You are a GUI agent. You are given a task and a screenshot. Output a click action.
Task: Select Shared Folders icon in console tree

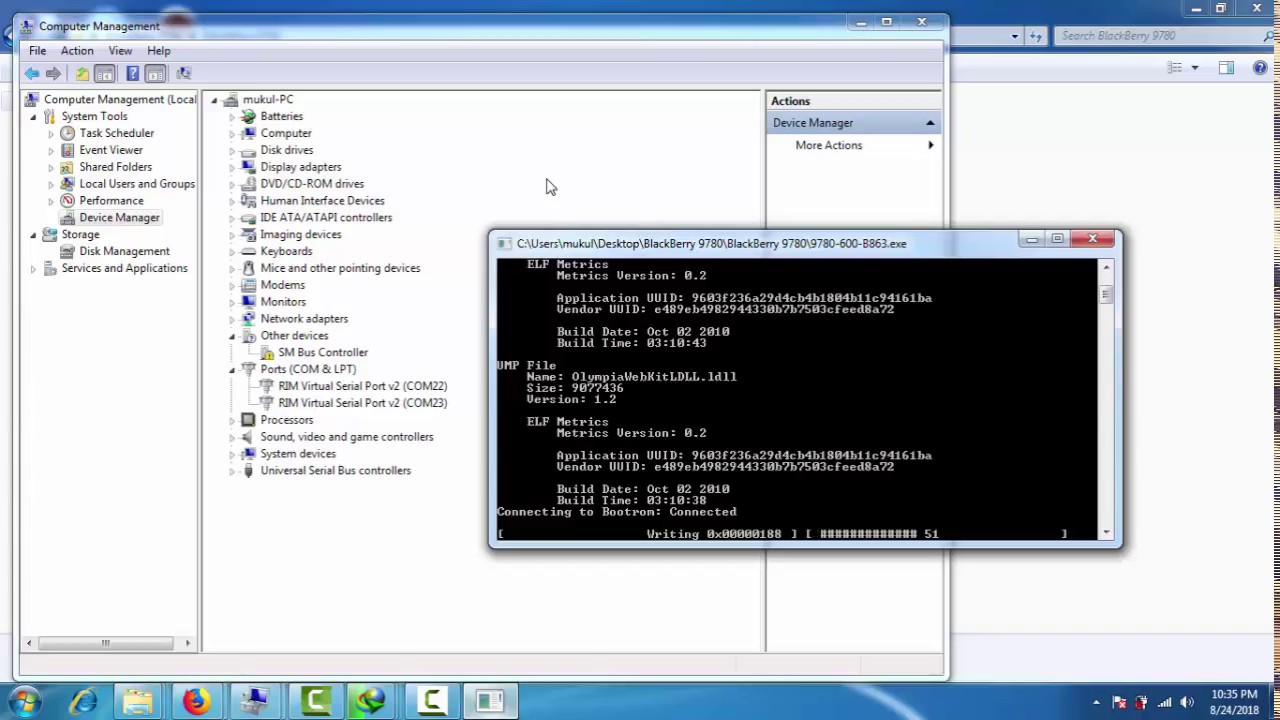point(67,167)
